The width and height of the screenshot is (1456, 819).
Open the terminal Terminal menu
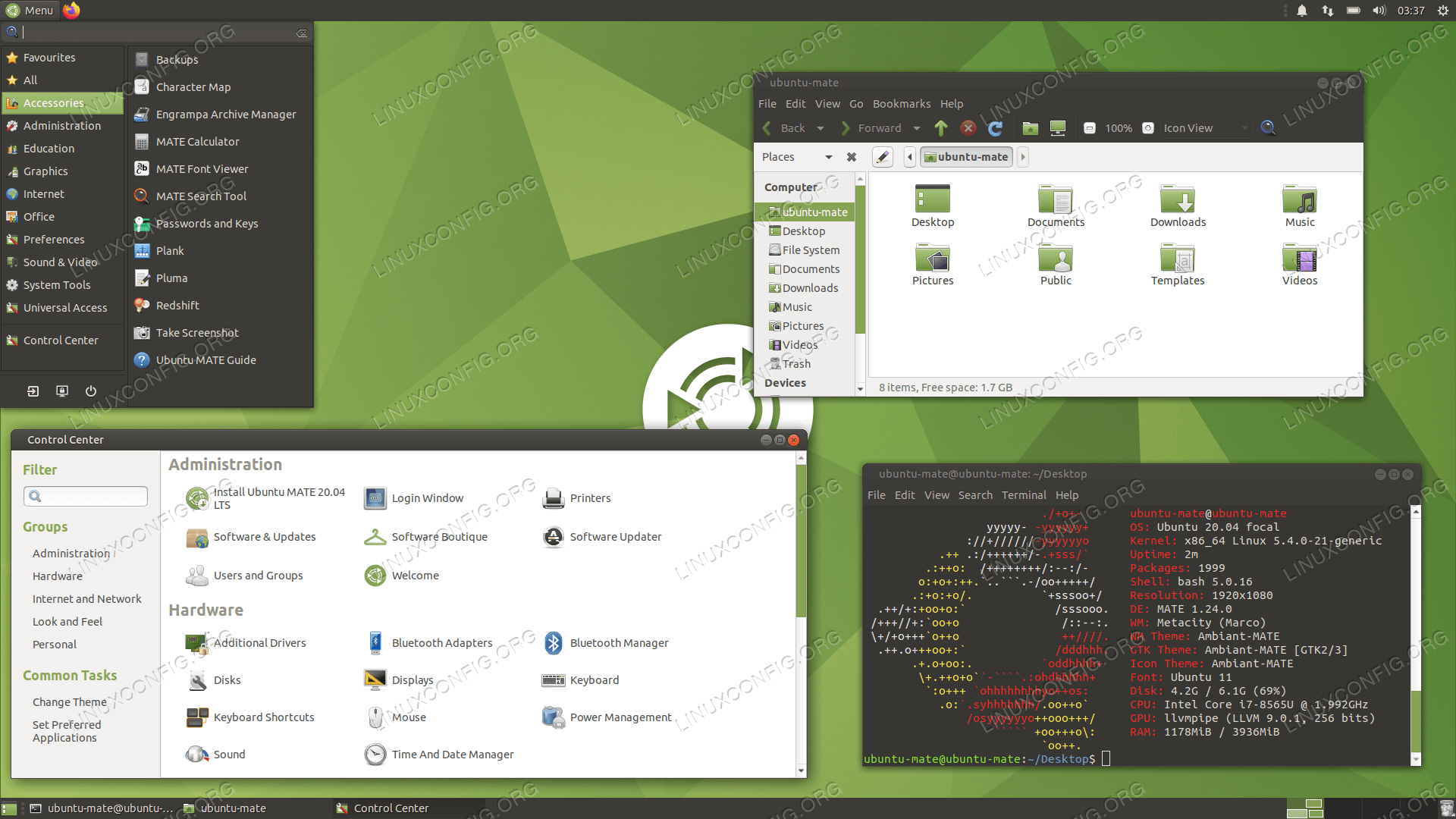point(1024,495)
